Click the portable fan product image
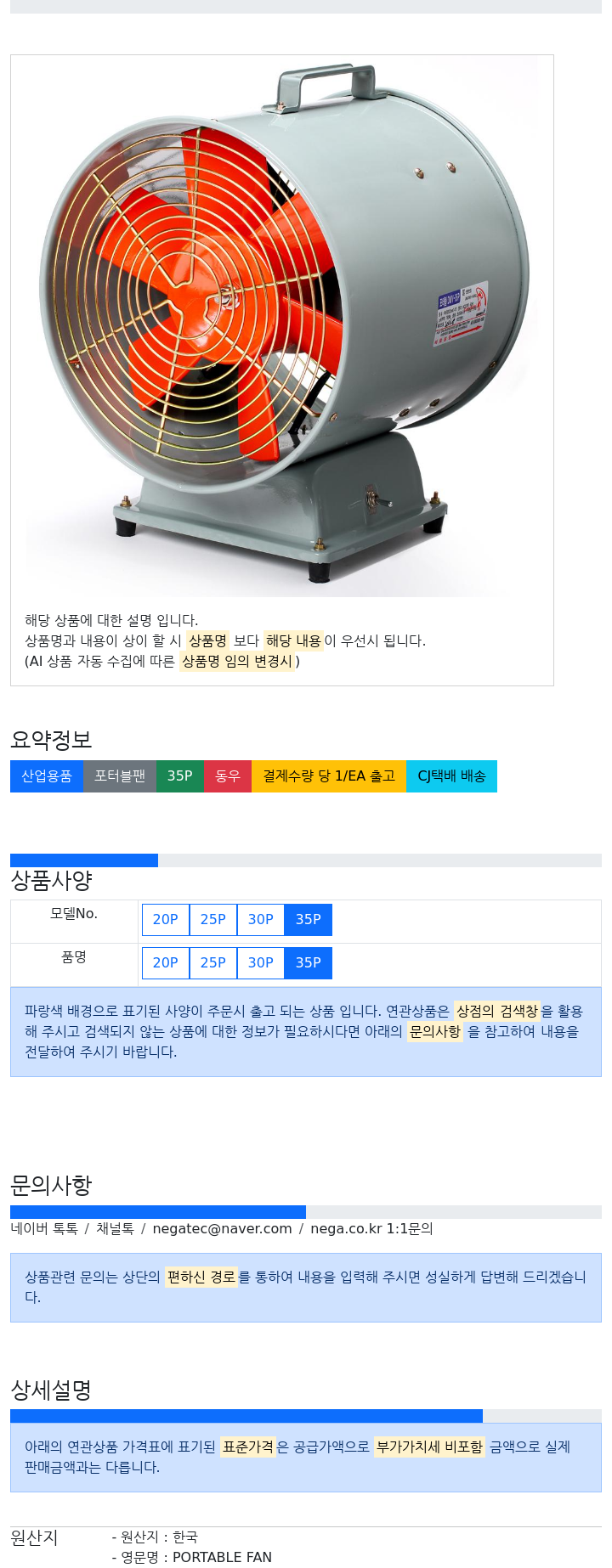The image size is (612, 1568). tap(281, 327)
